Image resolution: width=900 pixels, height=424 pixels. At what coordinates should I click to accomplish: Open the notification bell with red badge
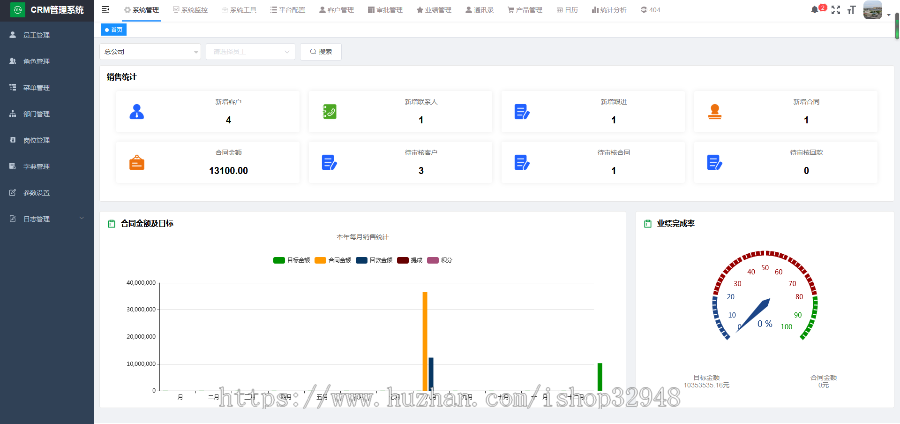[814, 10]
